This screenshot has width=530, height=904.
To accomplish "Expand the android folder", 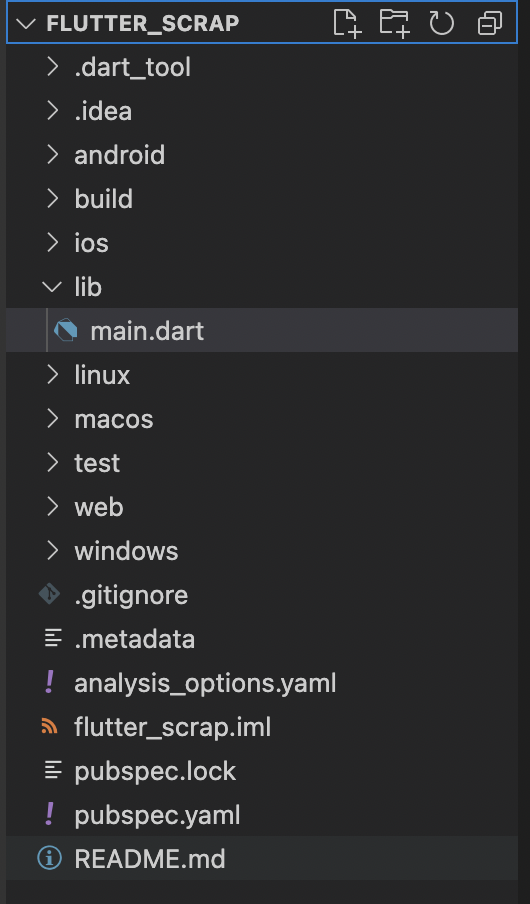I will pos(262,155).
